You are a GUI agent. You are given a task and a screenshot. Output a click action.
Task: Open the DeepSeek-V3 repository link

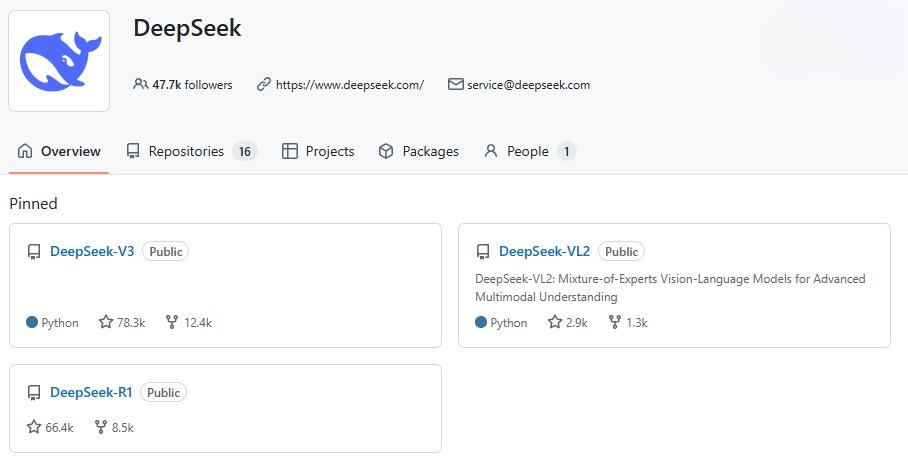point(92,251)
